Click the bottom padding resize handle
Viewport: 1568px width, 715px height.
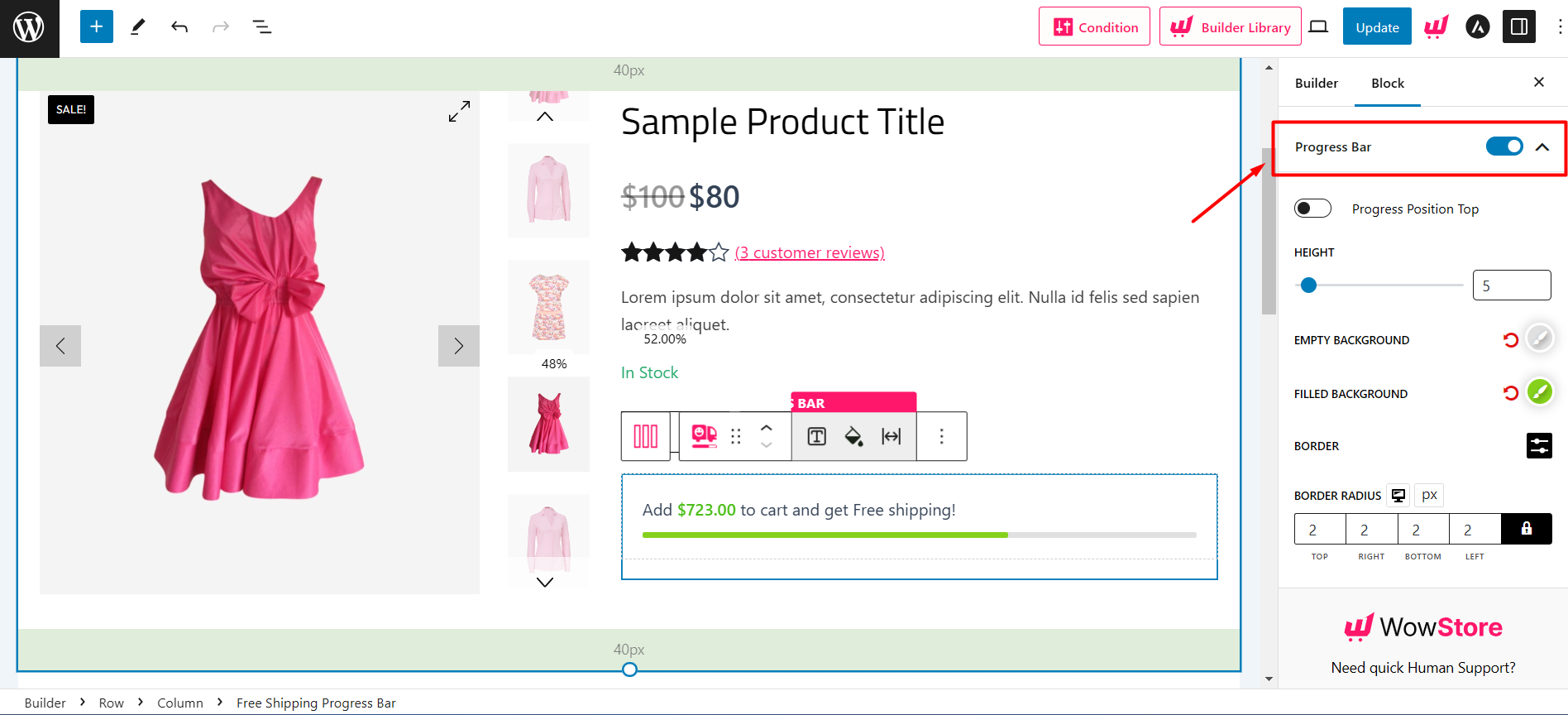pyautogui.click(x=629, y=669)
